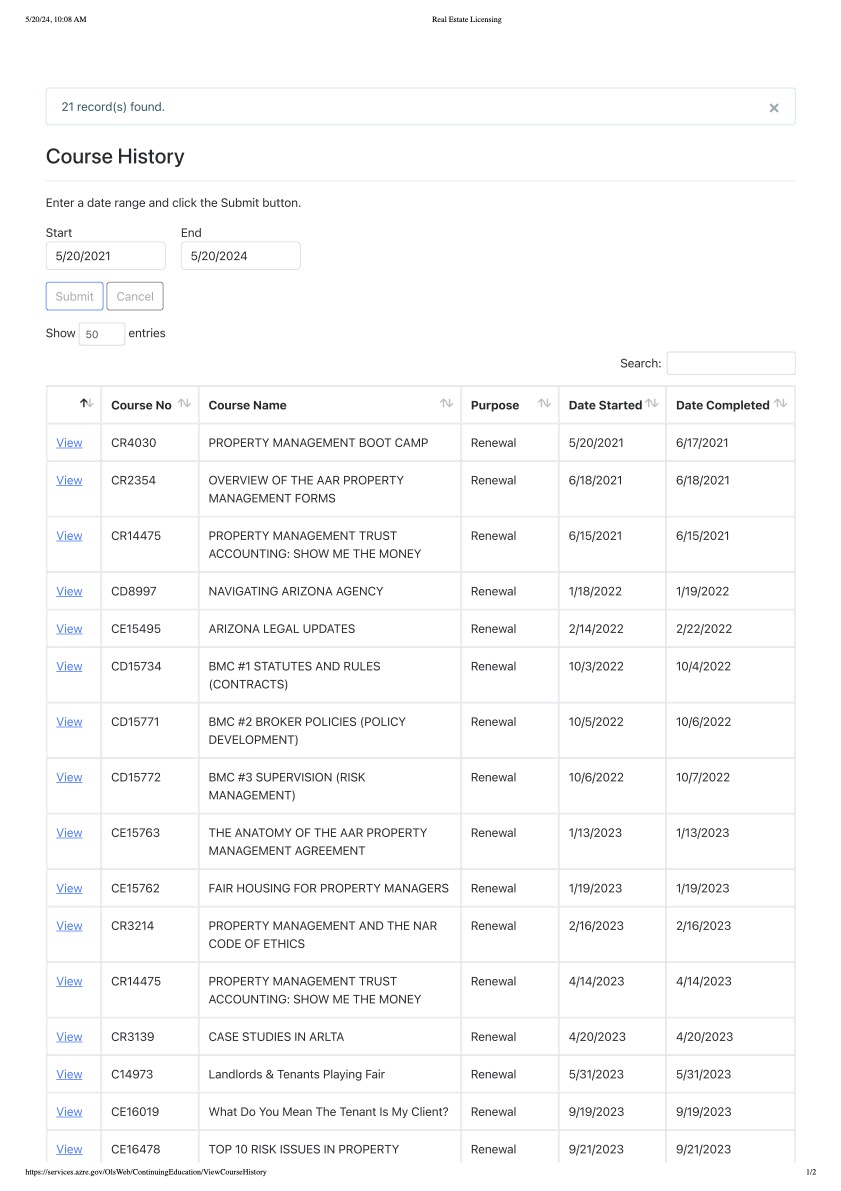The height and width of the screenshot is (1191, 841).
Task: Open View link for course CD15772
Action: pos(69,777)
